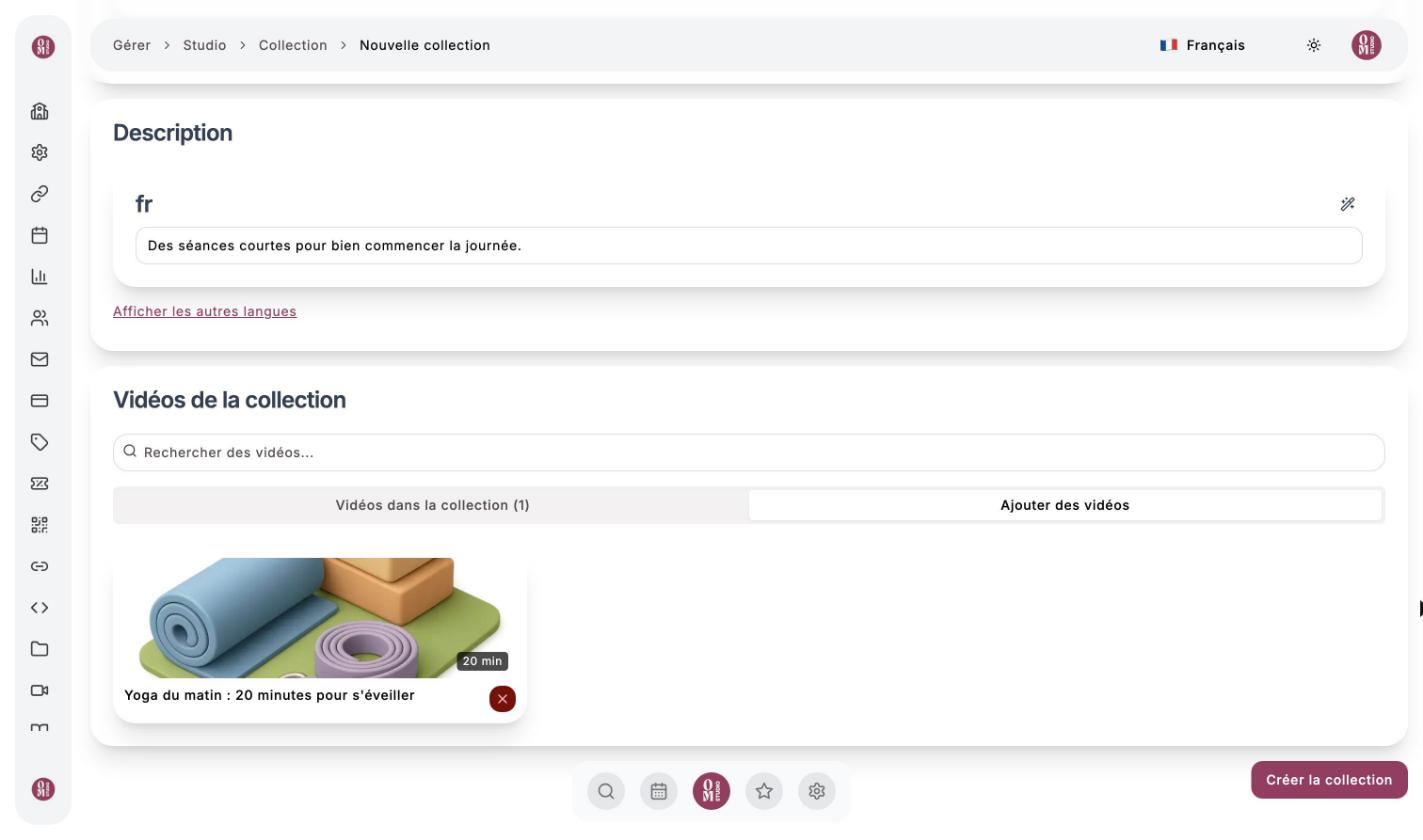The height and width of the screenshot is (840, 1423).
Task: Click Afficher les autres langues link
Action: (205, 311)
